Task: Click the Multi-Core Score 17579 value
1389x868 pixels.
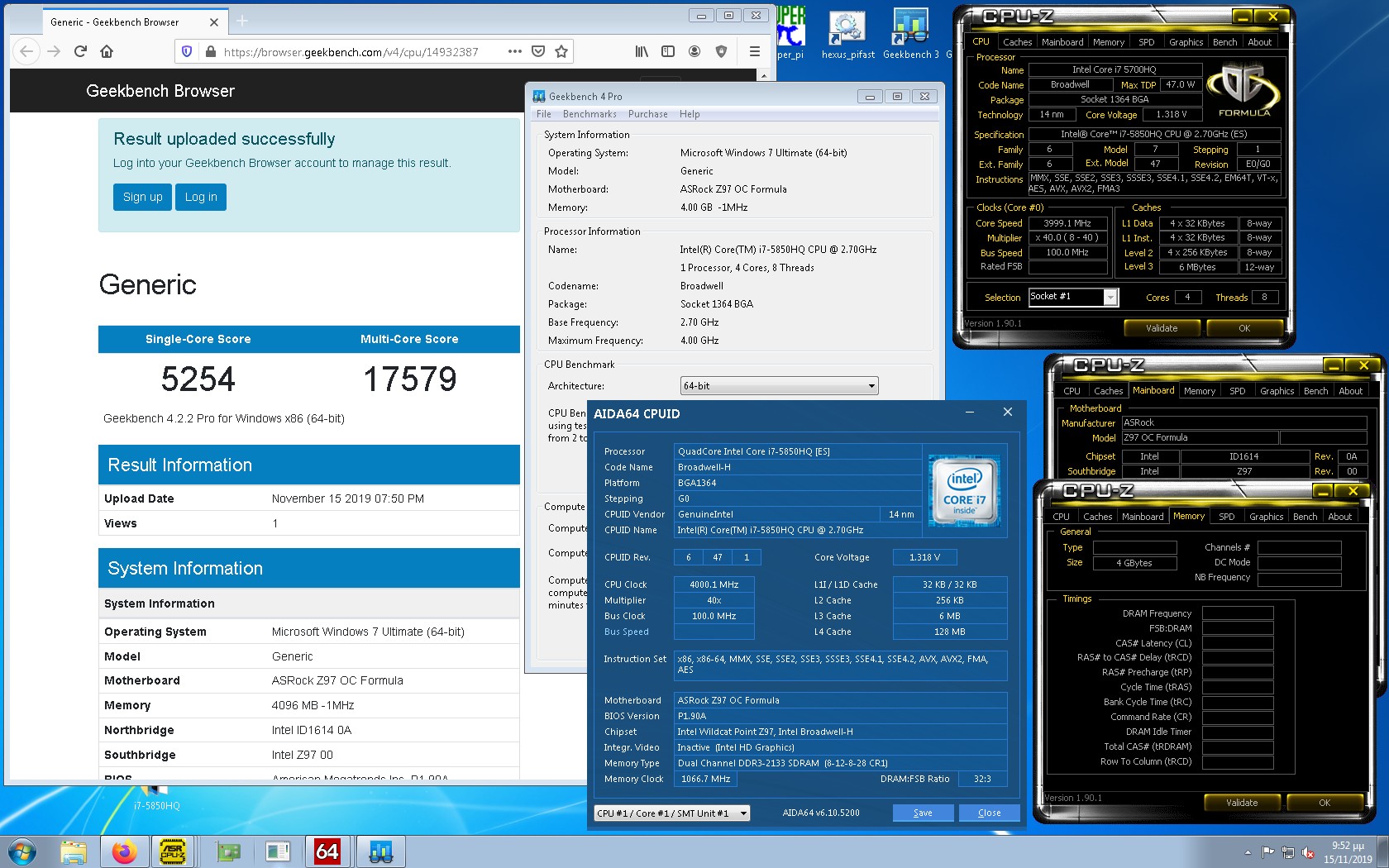Action: point(410,379)
